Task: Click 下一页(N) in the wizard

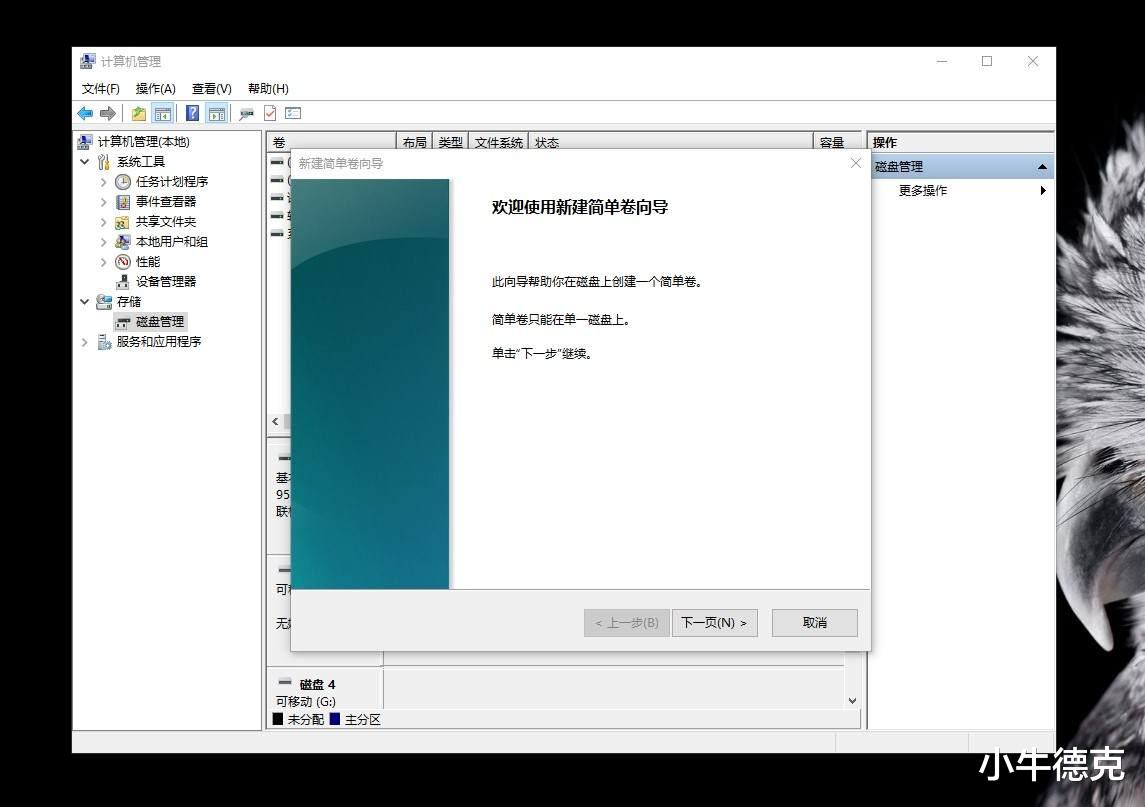Action: (714, 622)
